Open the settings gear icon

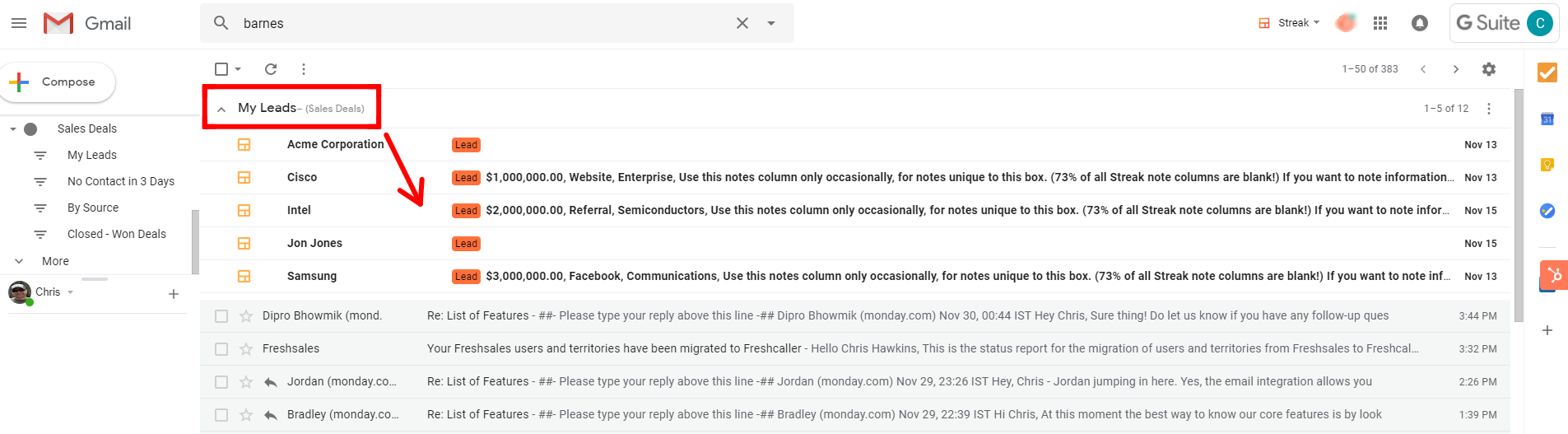click(x=1488, y=69)
